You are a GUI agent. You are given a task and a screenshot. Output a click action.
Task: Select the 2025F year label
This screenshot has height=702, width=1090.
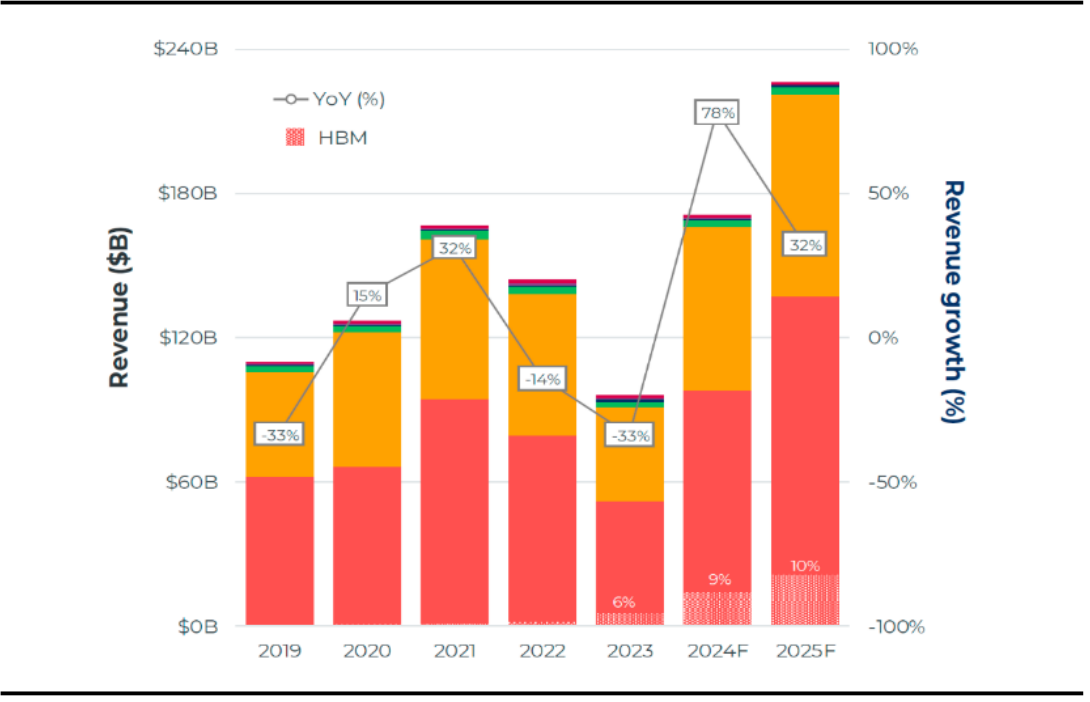point(806,651)
